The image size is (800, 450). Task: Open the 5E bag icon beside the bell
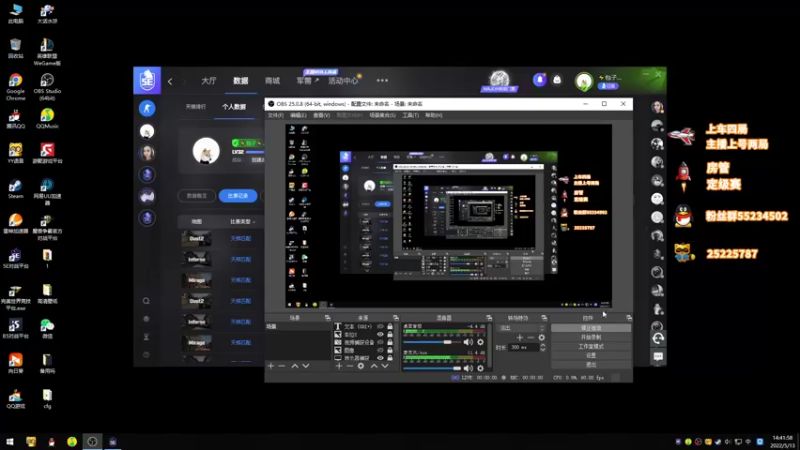point(557,80)
